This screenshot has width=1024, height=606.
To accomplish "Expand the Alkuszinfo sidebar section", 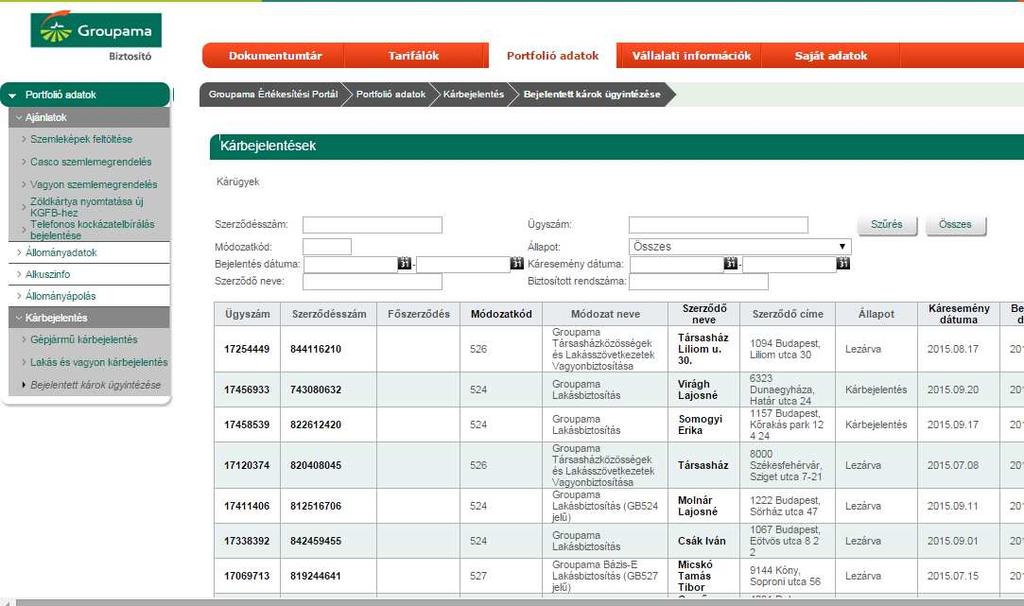I will (89, 274).
